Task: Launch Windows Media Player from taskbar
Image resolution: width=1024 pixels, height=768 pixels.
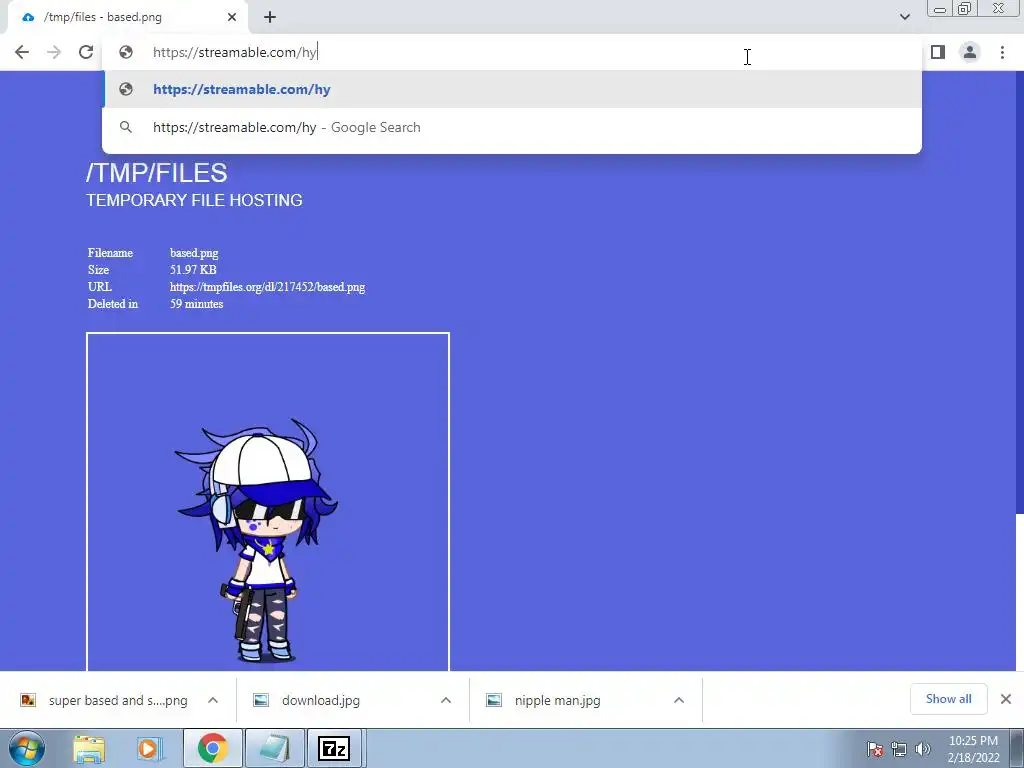Action: tap(150, 748)
